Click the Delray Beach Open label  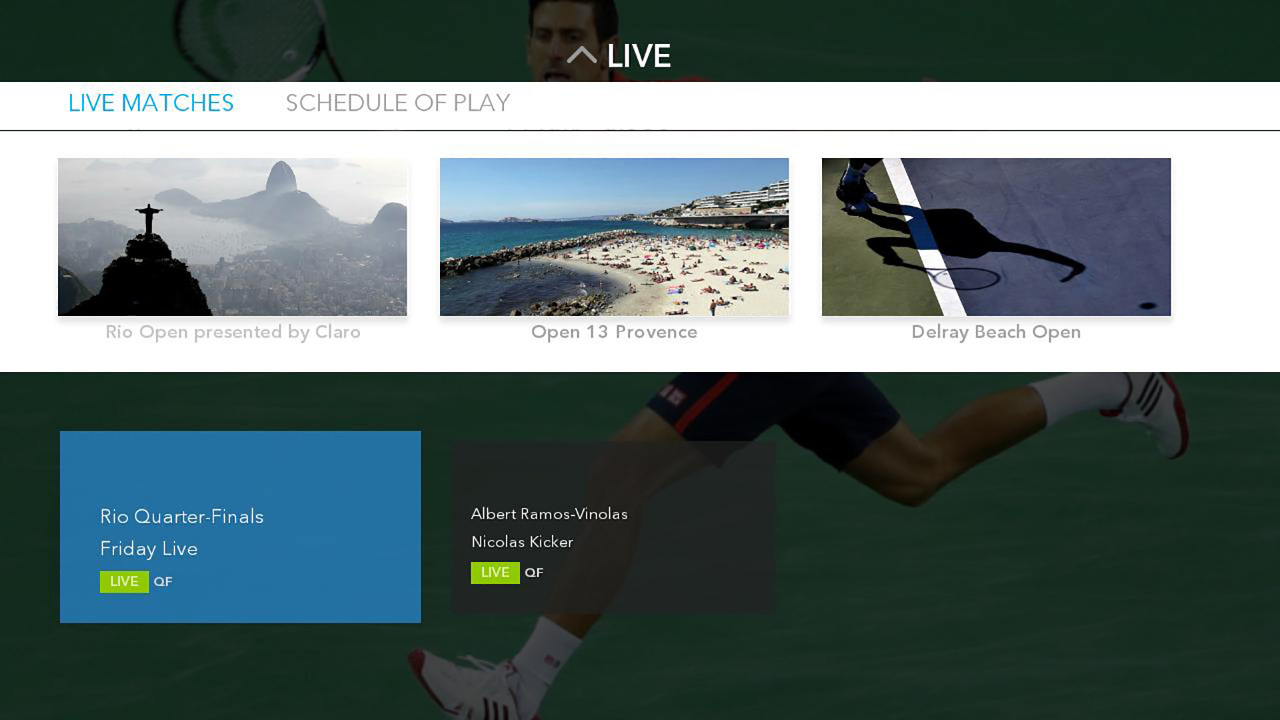(x=996, y=332)
